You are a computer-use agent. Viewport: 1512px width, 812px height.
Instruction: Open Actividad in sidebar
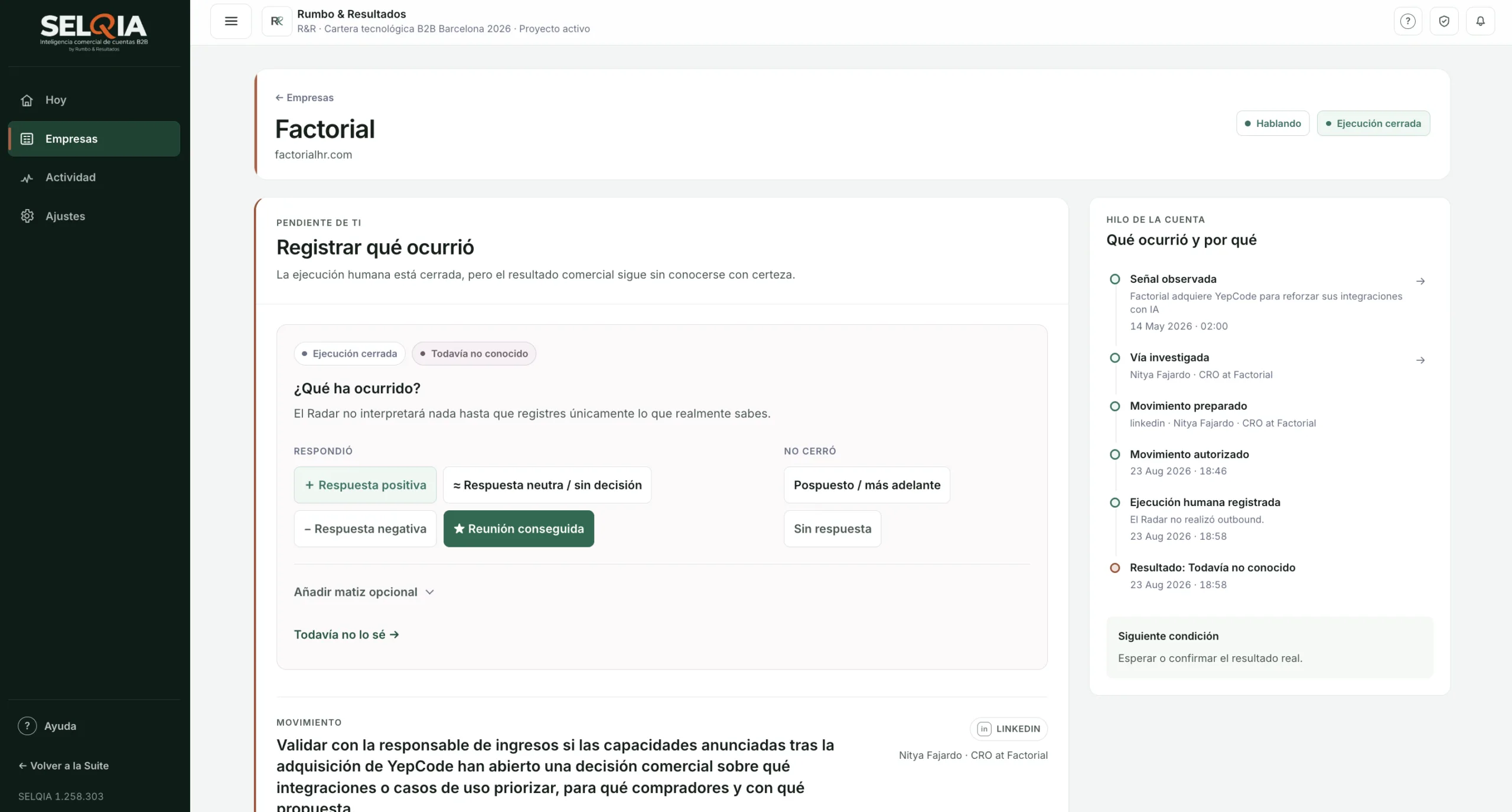[94, 177]
